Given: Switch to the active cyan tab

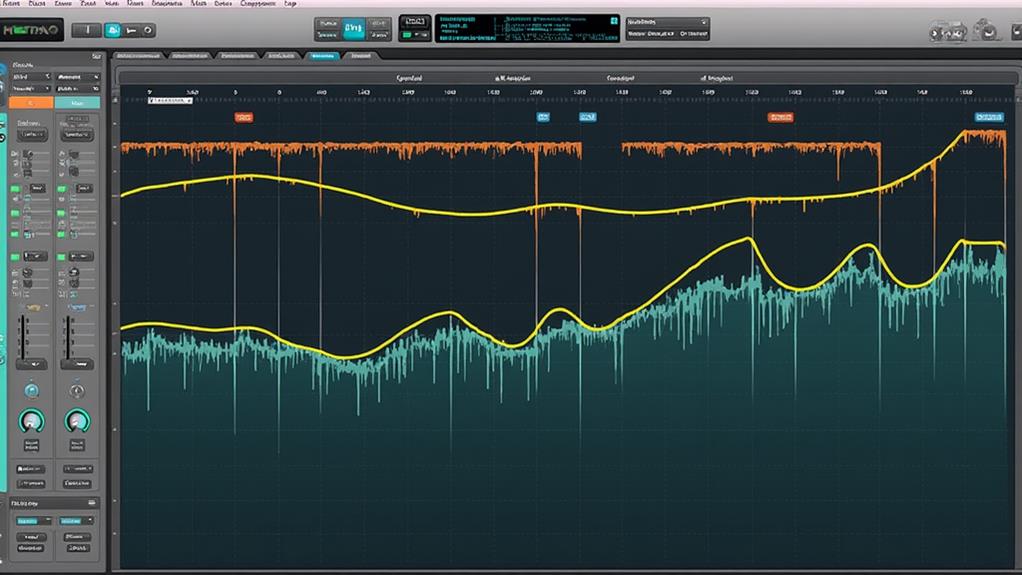Looking at the screenshot, I should click(x=323, y=56).
